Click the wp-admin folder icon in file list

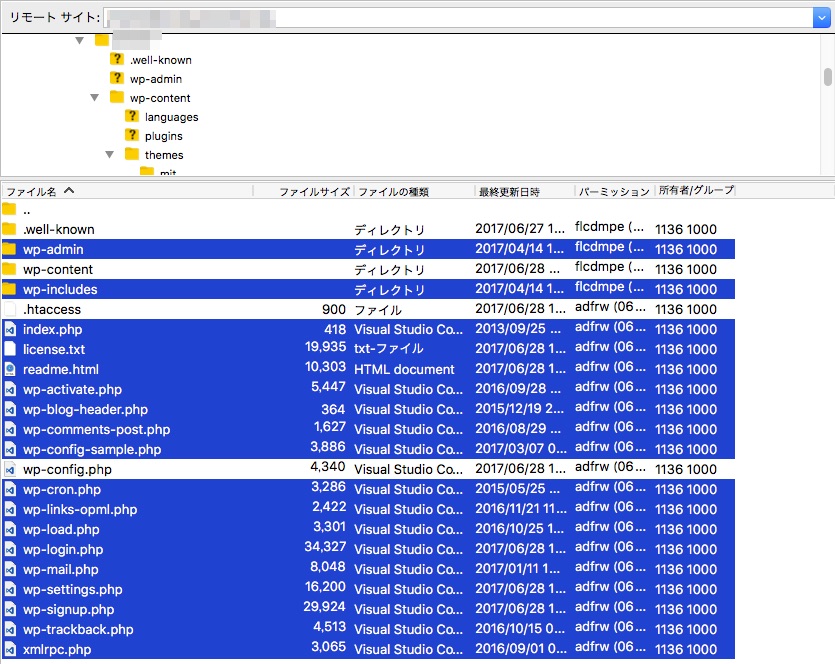(x=10, y=249)
